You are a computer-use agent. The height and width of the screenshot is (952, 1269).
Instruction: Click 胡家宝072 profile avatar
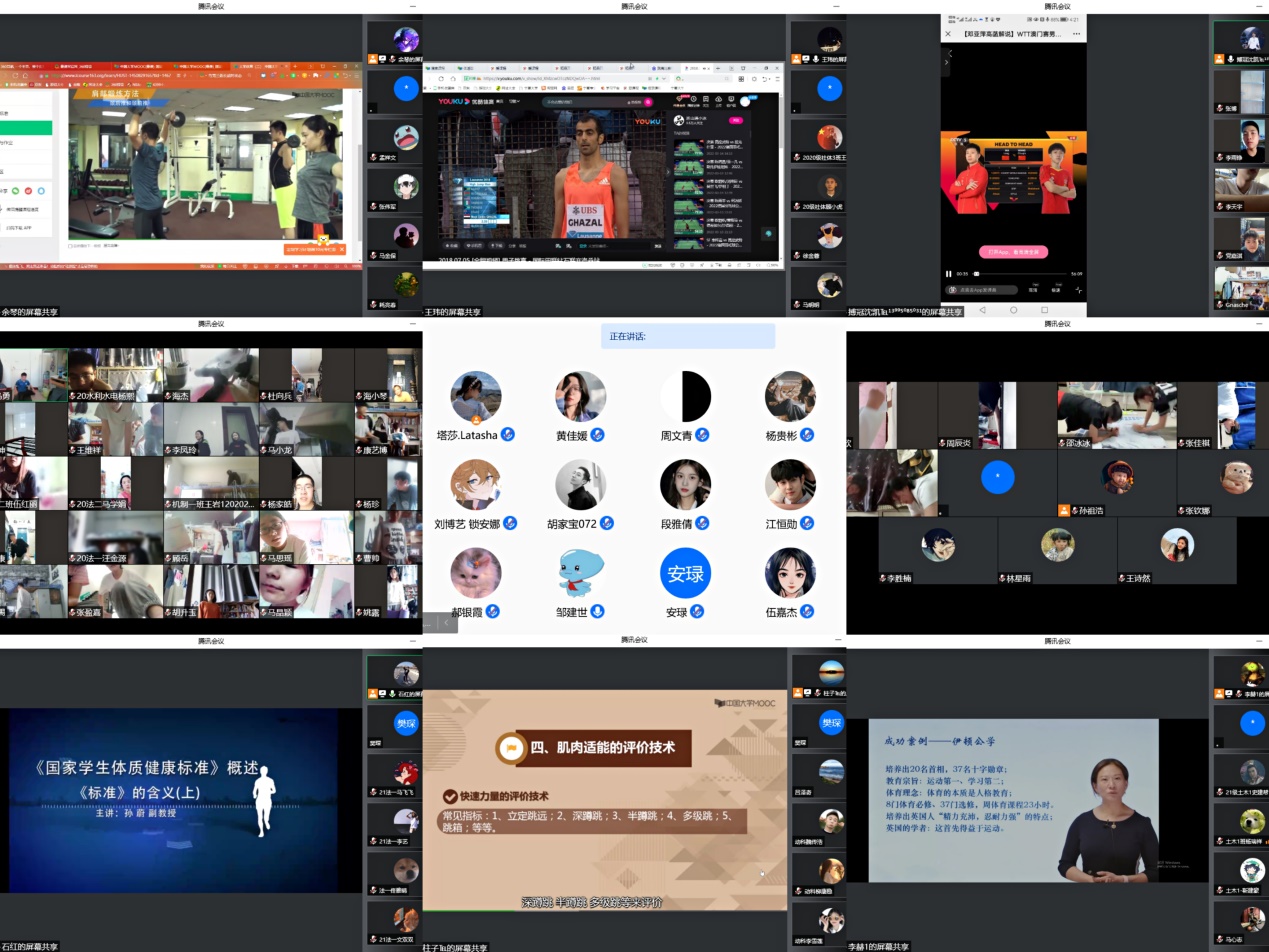(581, 485)
